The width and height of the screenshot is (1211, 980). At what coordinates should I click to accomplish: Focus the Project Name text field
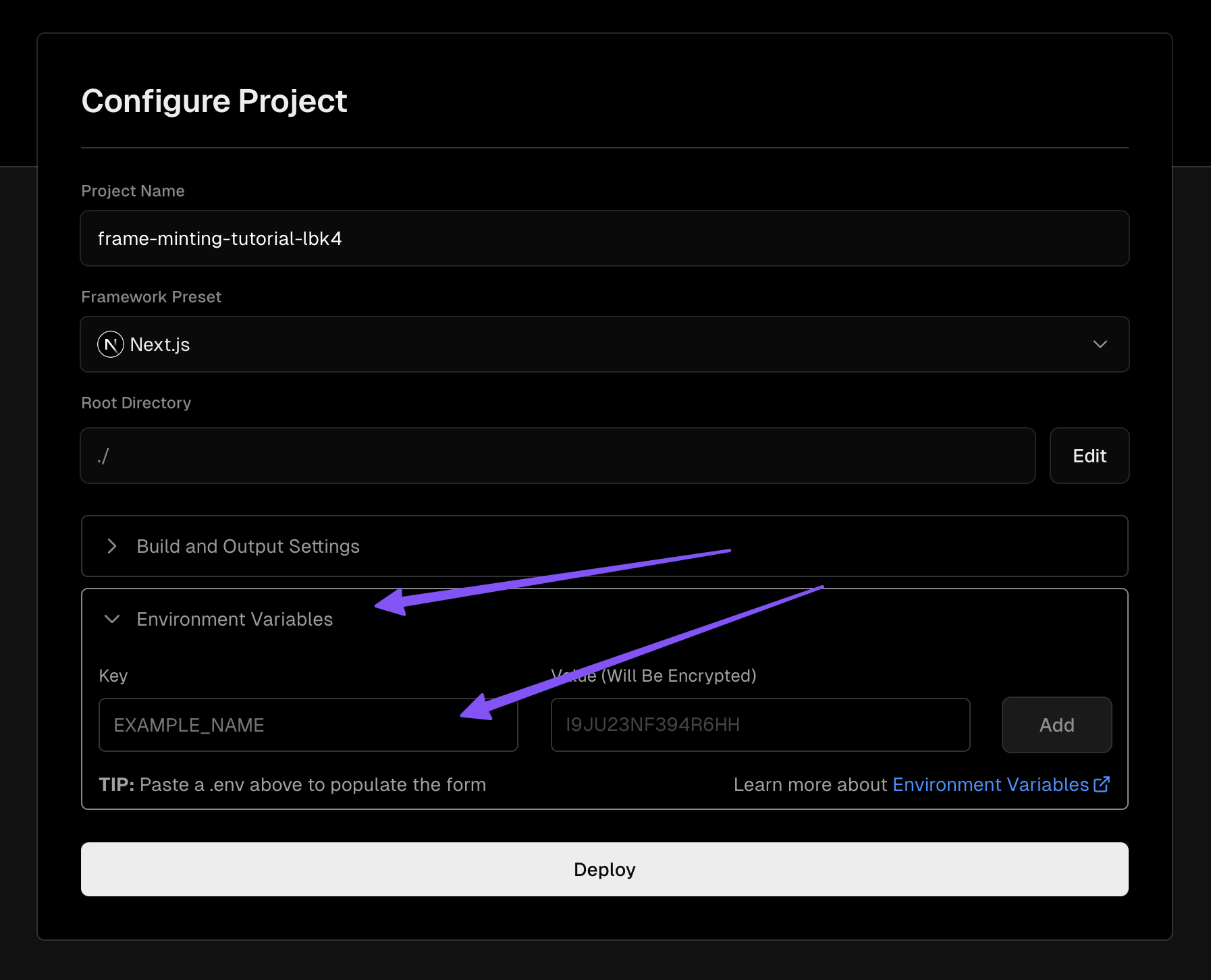[x=604, y=238]
